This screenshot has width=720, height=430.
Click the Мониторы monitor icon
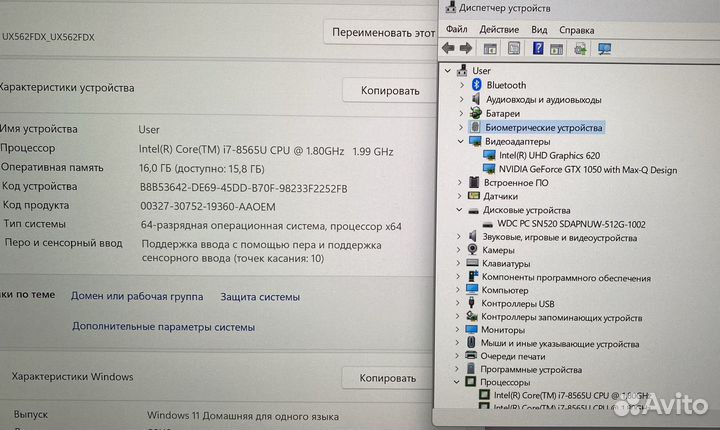[x=472, y=329]
